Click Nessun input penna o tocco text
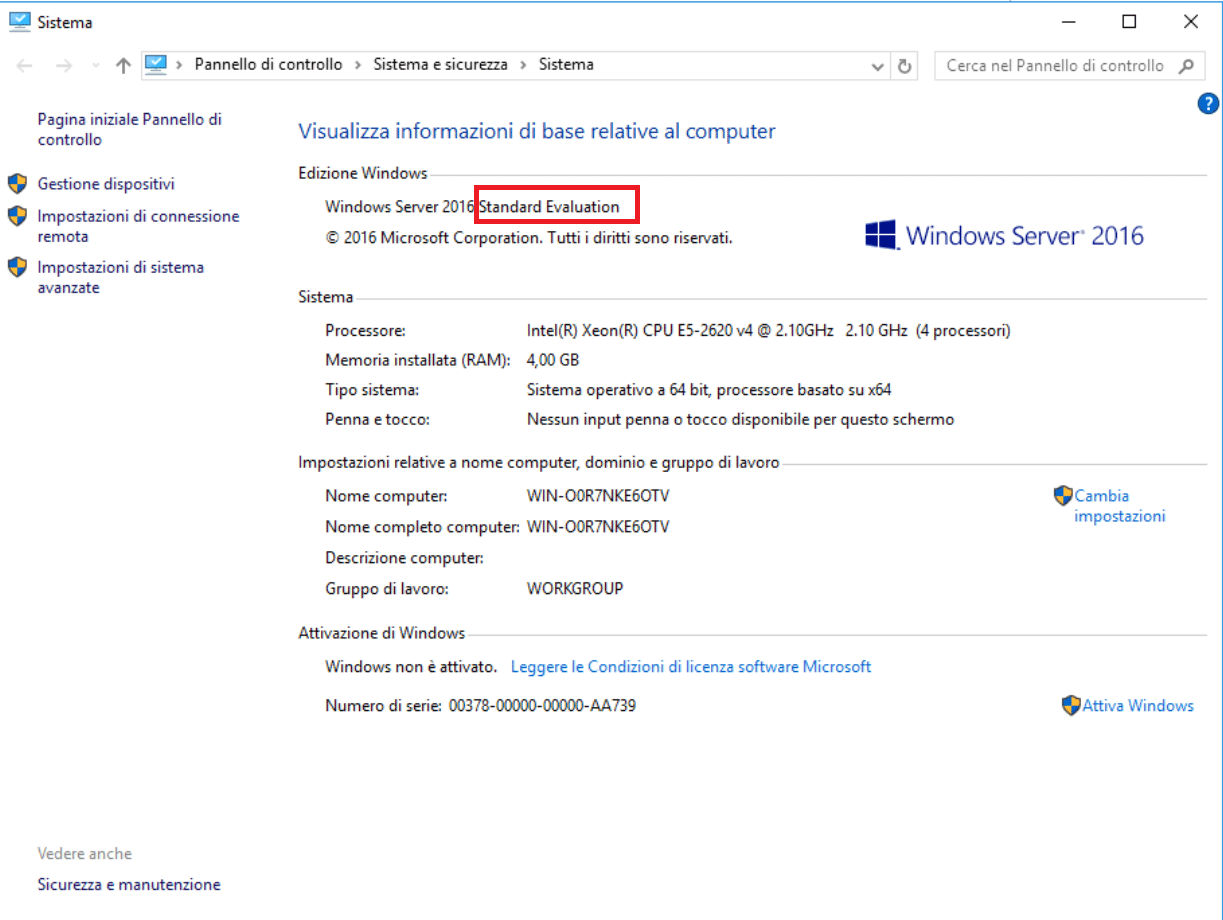The image size is (1223, 920). tap(740, 419)
